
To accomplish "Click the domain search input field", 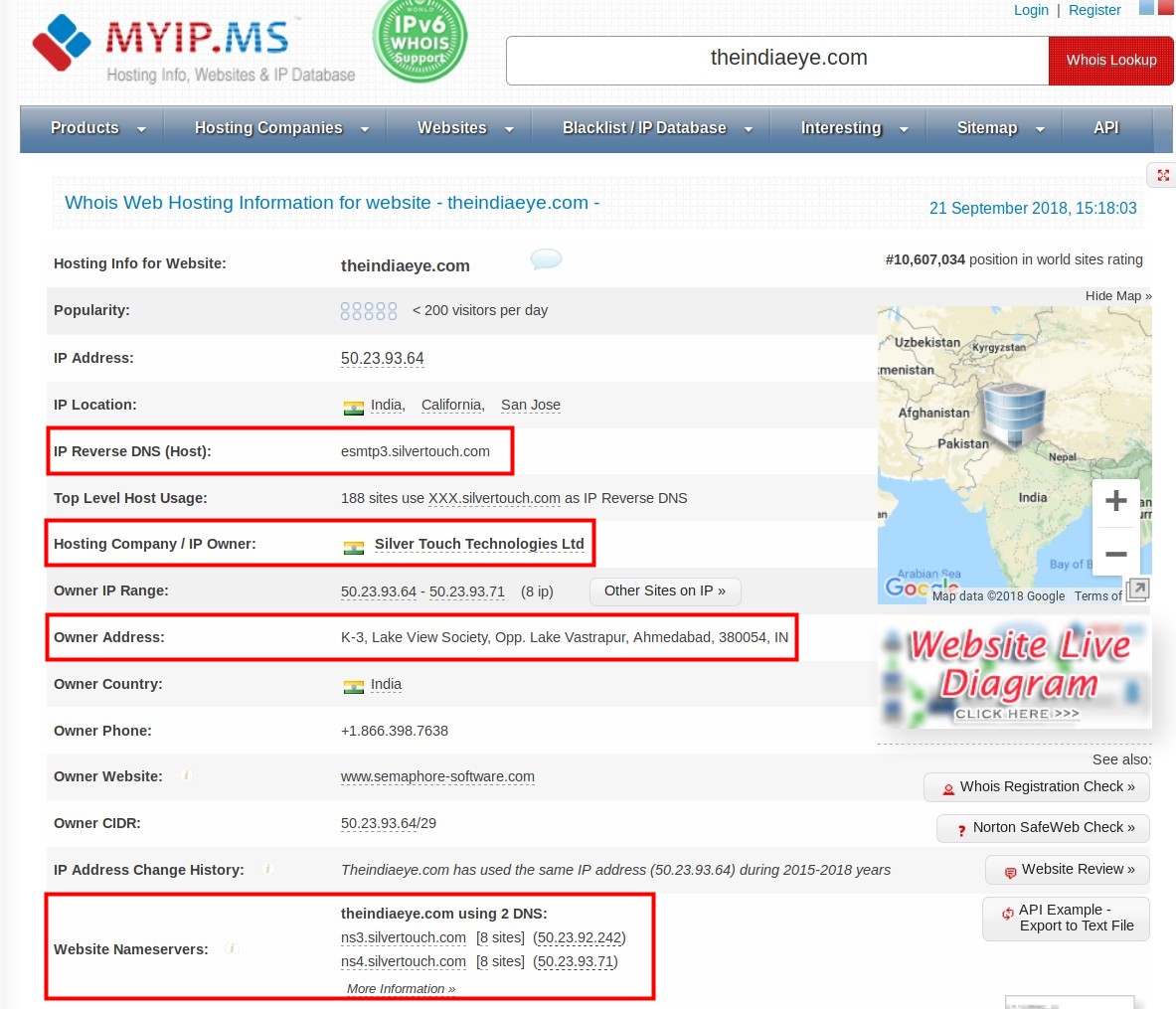I will click(777, 60).
